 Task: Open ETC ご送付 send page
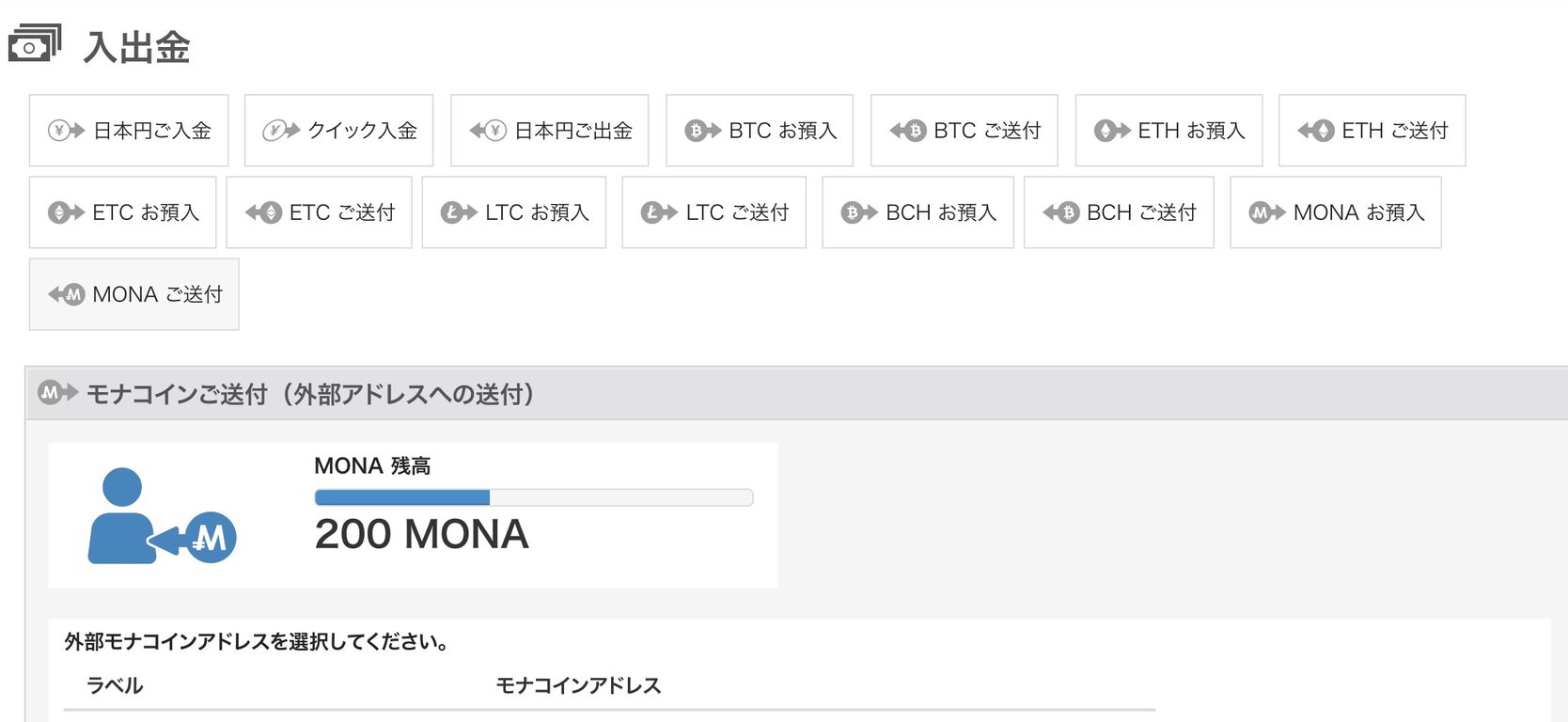tap(320, 212)
